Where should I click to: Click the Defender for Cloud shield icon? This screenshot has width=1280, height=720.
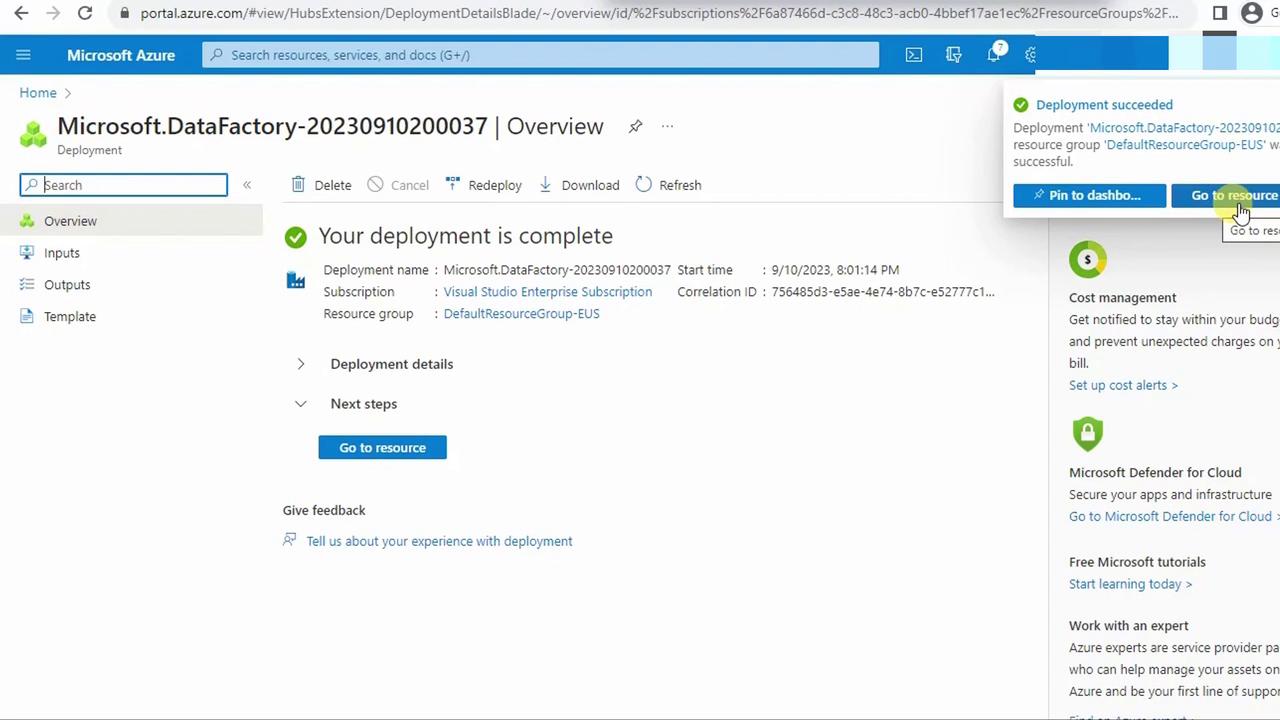(x=1087, y=434)
